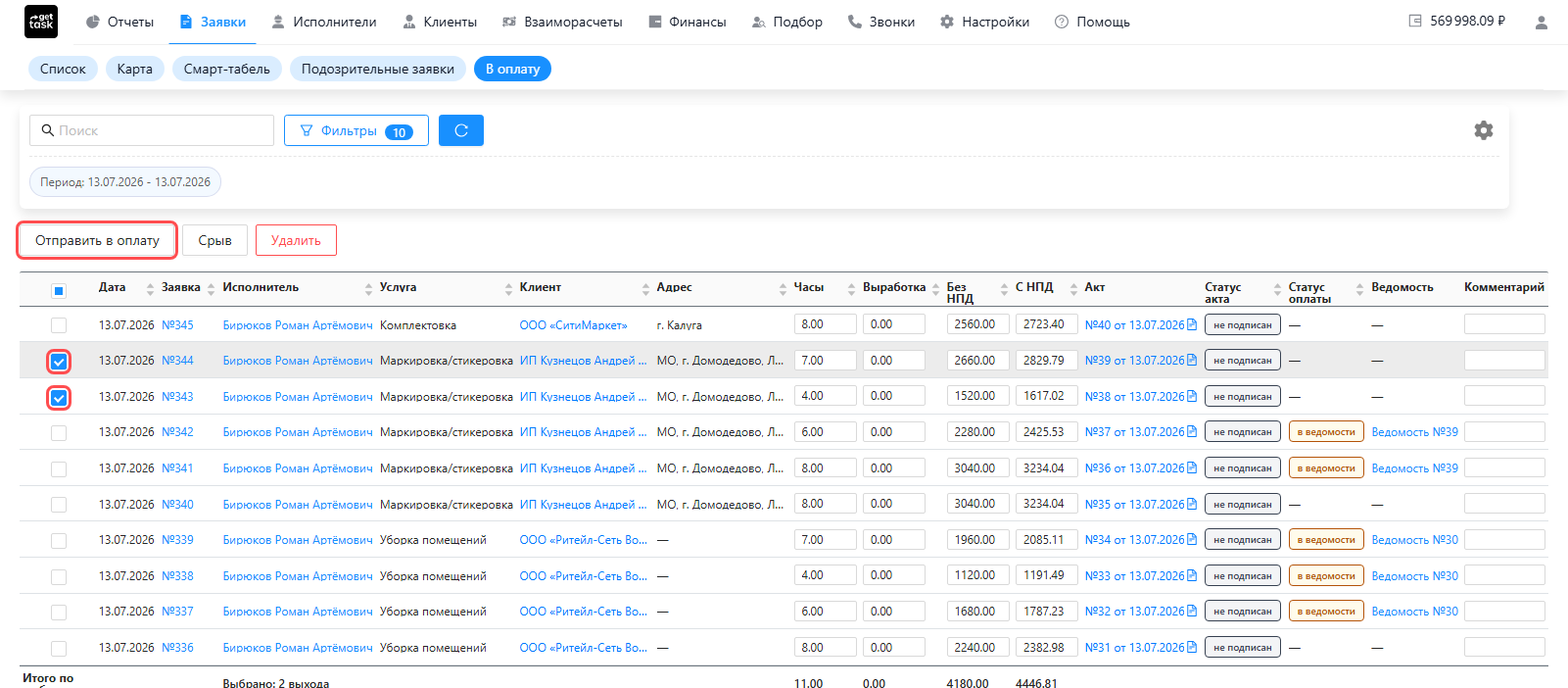Open the Фильтры filter panel
This screenshot has width=1568, height=688.
coord(356,130)
